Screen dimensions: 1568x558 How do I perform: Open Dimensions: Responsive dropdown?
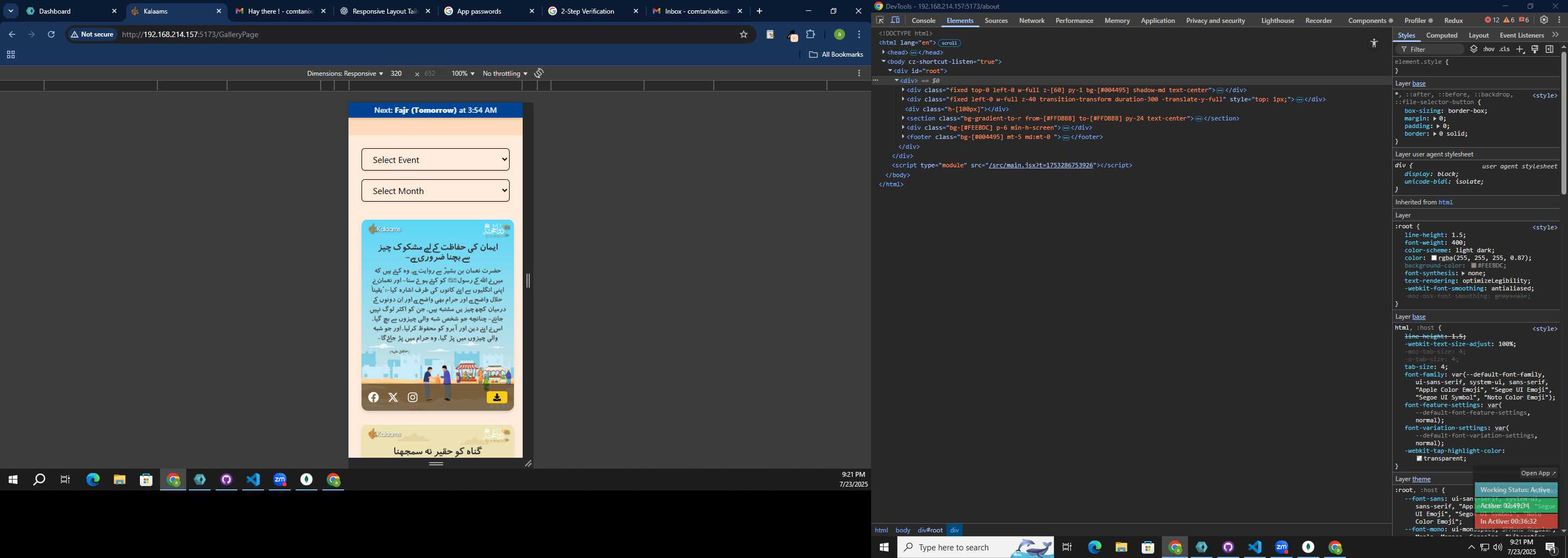pyautogui.click(x=345, y=73)
